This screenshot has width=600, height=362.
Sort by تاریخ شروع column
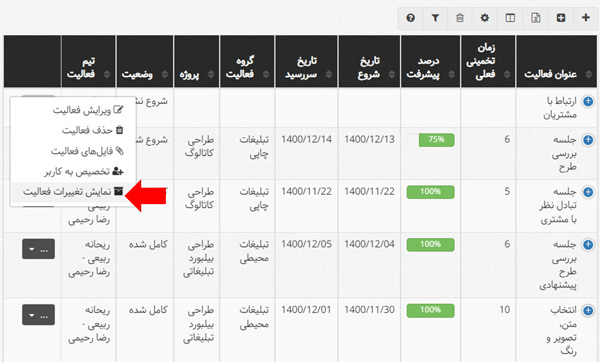(x=369, y=61)
